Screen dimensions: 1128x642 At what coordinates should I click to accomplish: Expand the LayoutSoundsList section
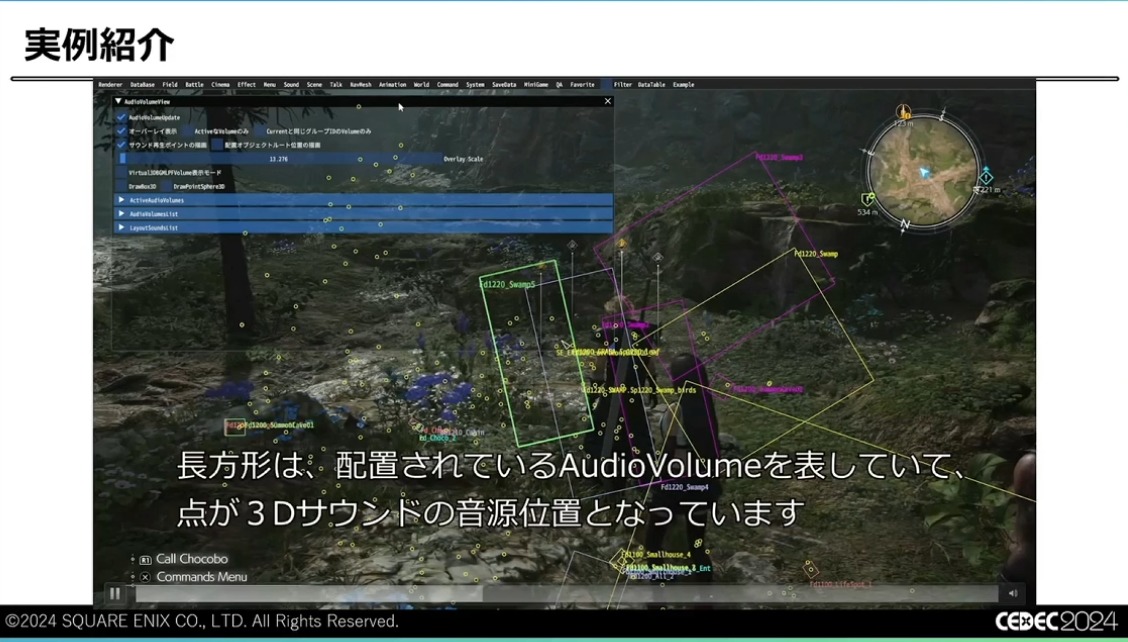tap(364, 227)
